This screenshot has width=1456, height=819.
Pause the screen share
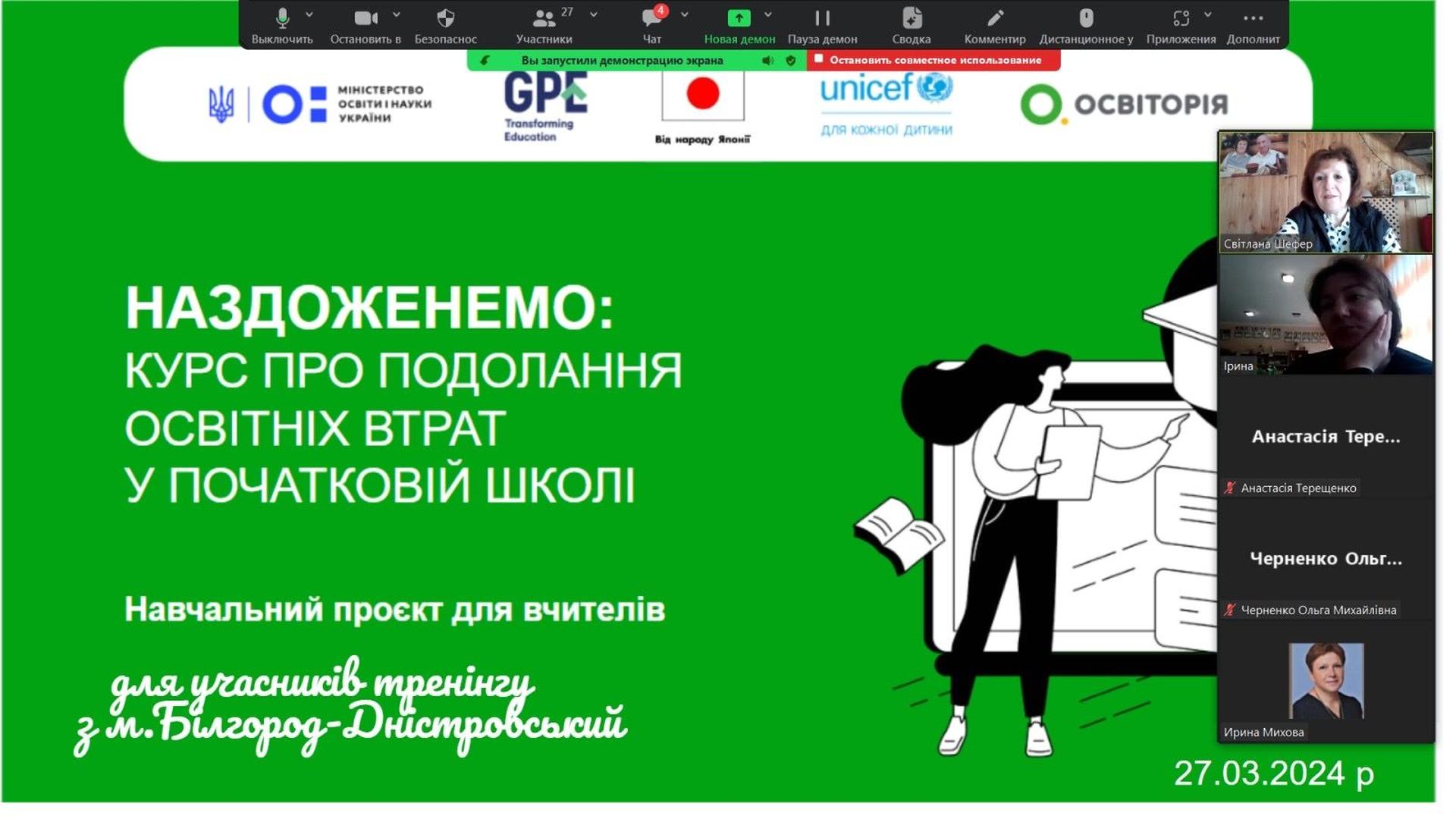[x=822, y=19]
